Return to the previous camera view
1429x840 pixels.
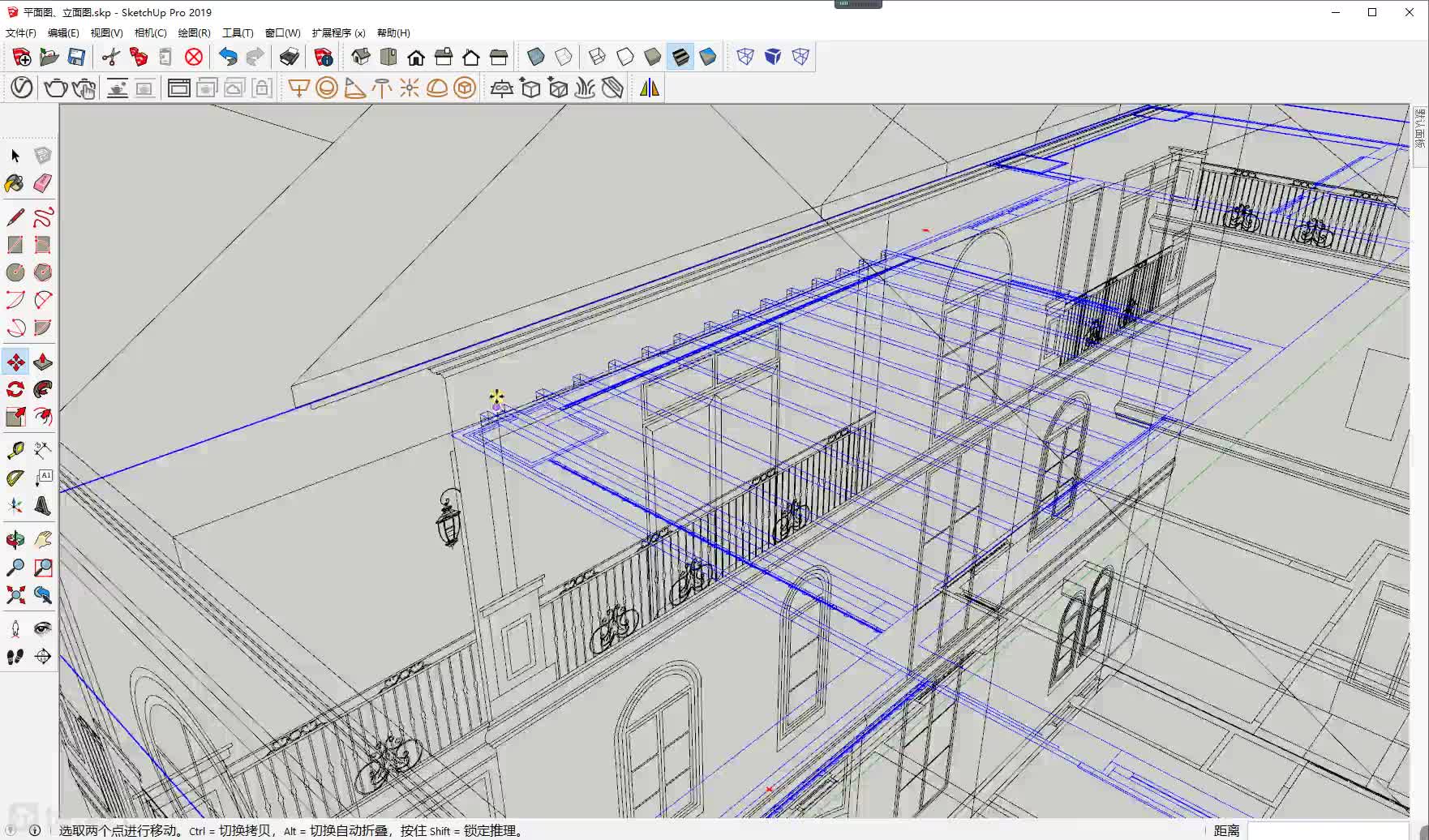point(43,595)
